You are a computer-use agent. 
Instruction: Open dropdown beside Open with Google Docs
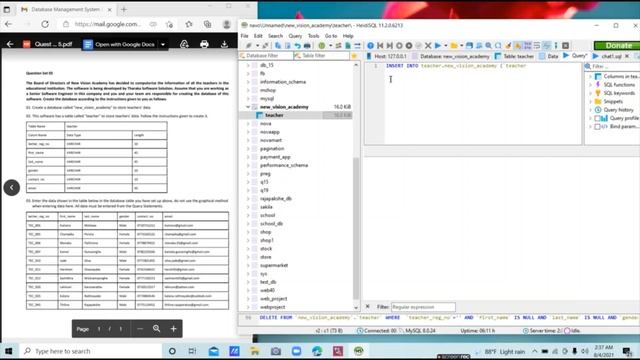pos(163,44)
